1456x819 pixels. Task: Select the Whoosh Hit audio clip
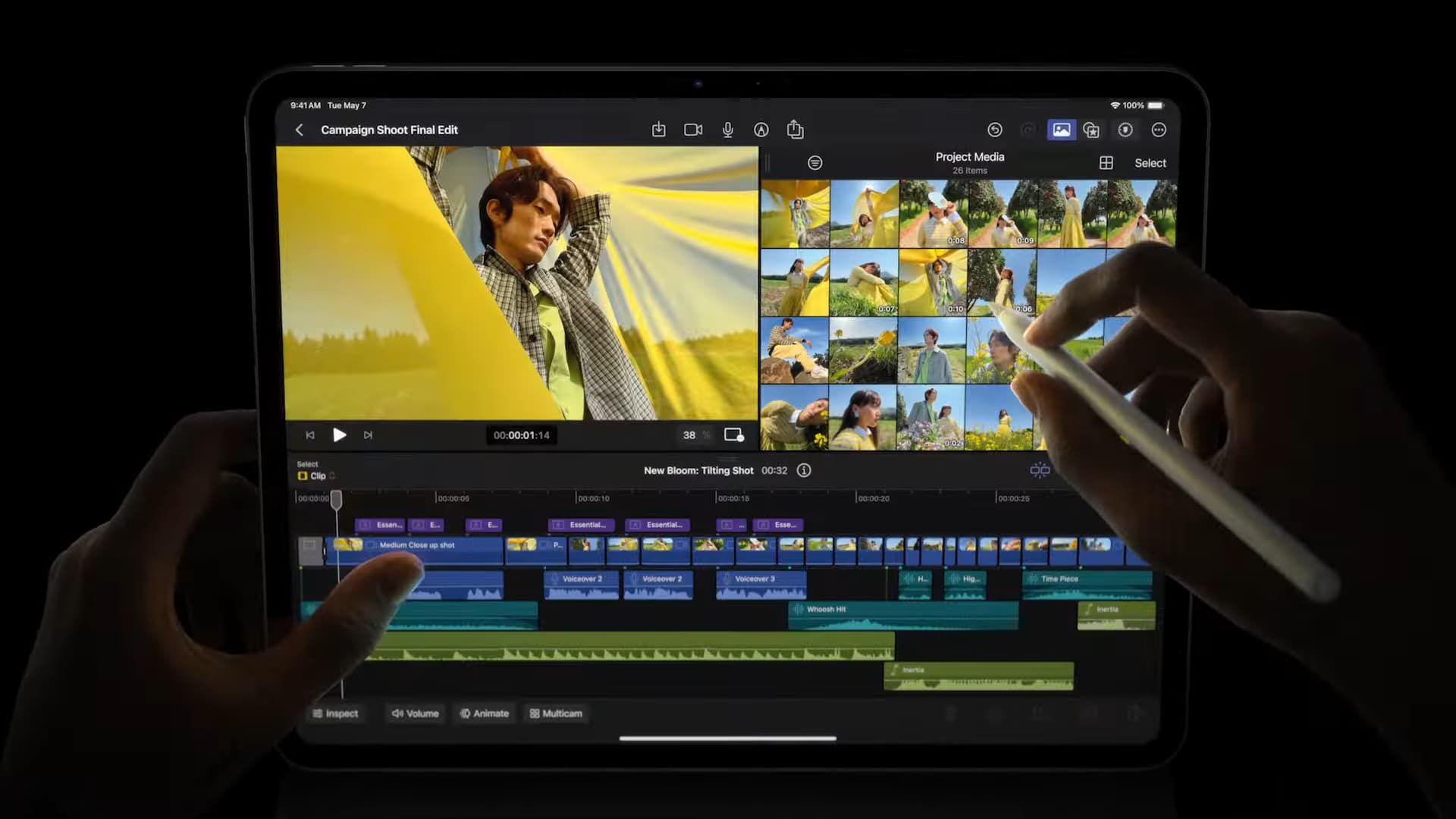tap(902, 615)
